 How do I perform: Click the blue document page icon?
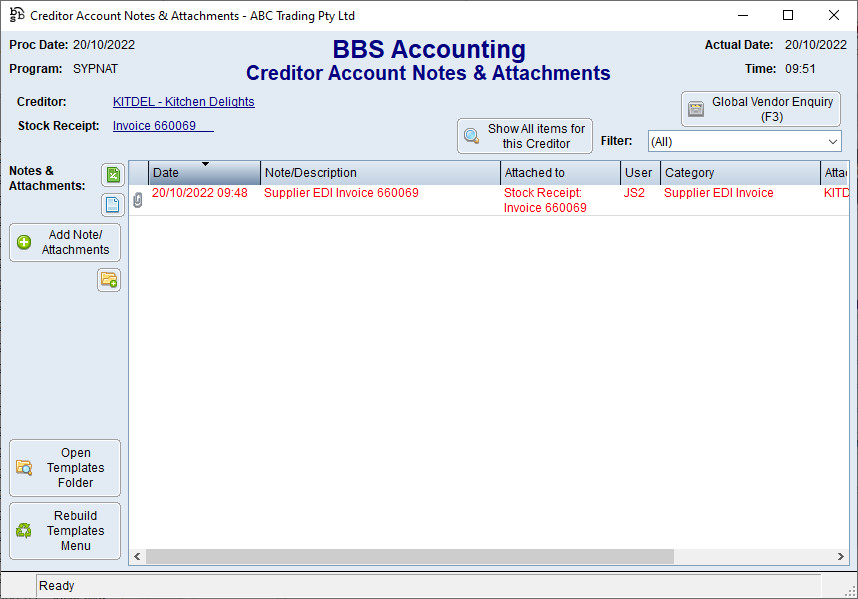tap(113, 204)
